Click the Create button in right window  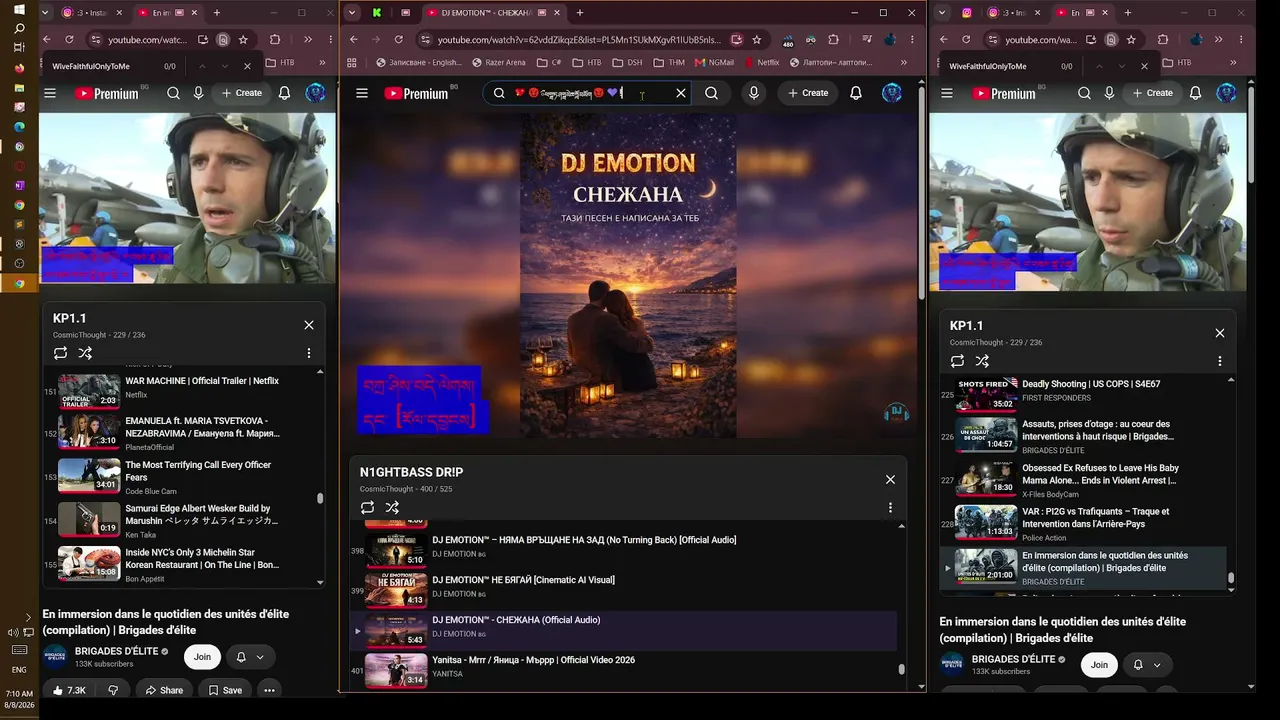point(1153,93)
